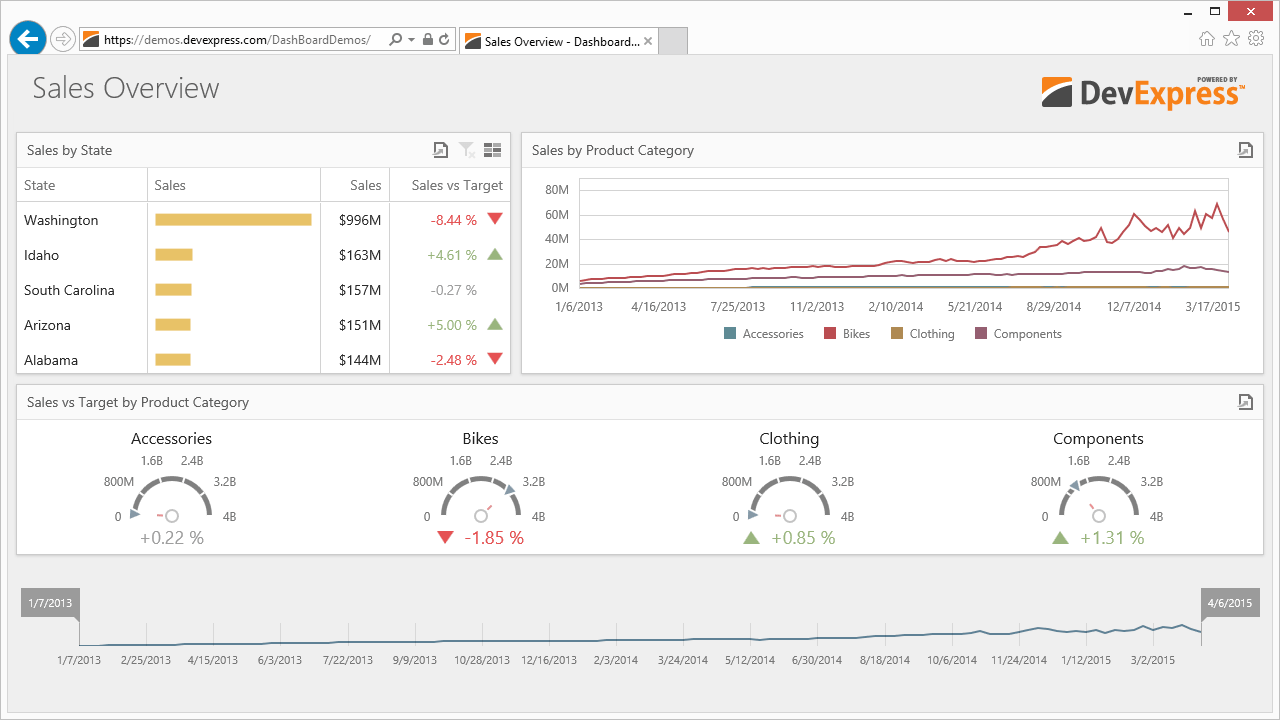Click green up indicator for Idaho
Viewport: 1280px width, 720px height.
coord(494,254)
